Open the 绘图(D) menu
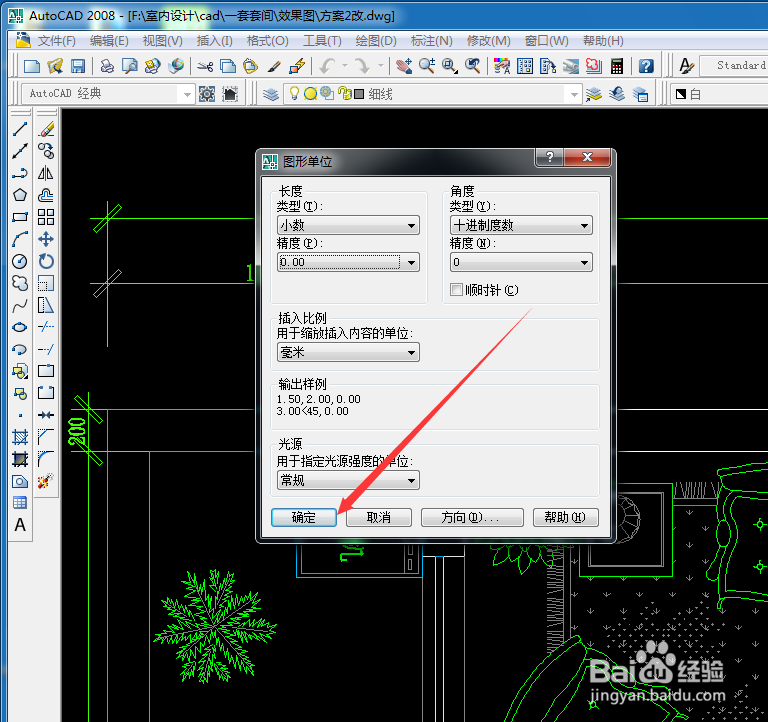768x722 pixels. coord(376,41)
